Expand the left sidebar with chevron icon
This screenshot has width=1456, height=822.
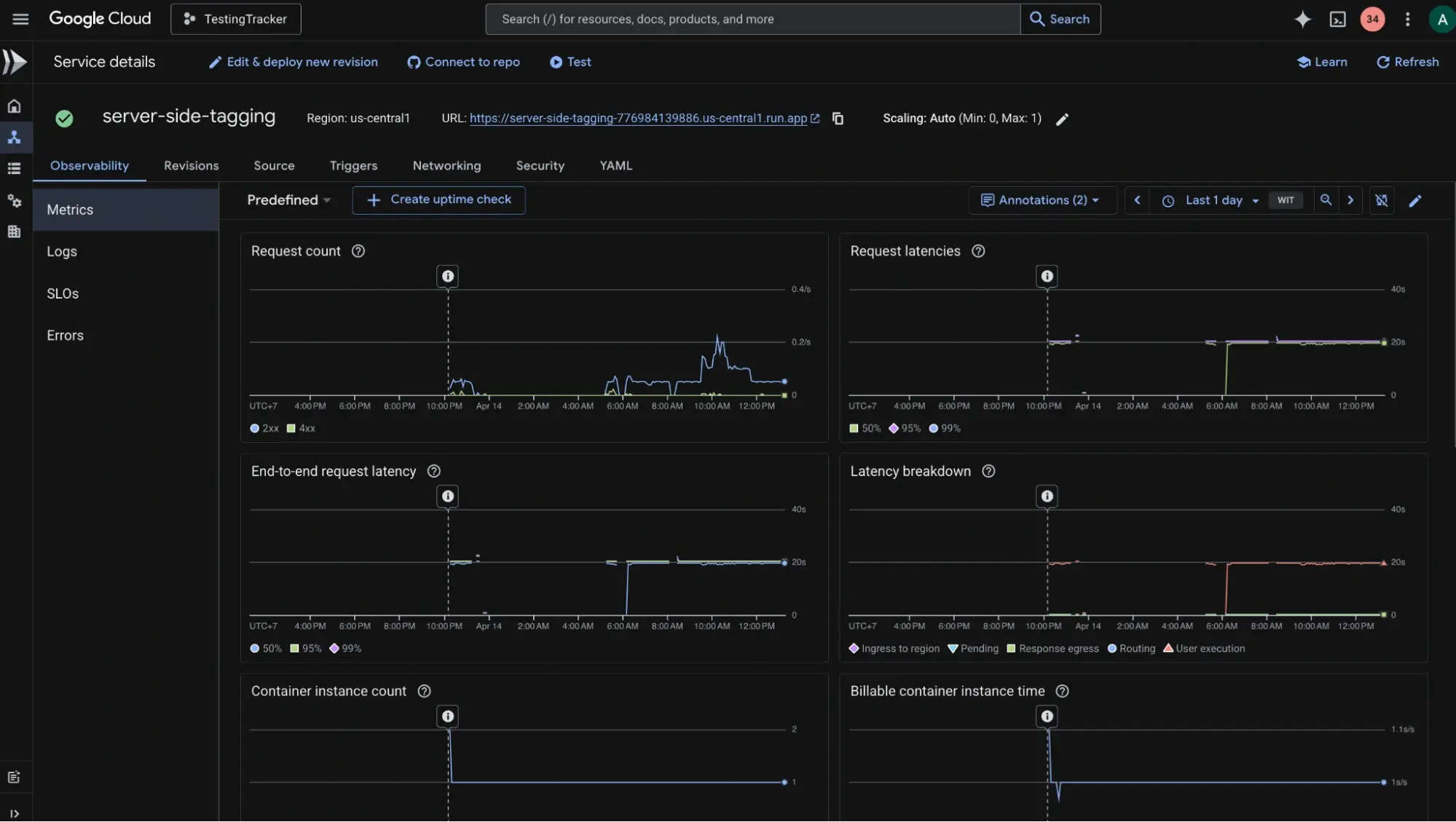point(14,813)
